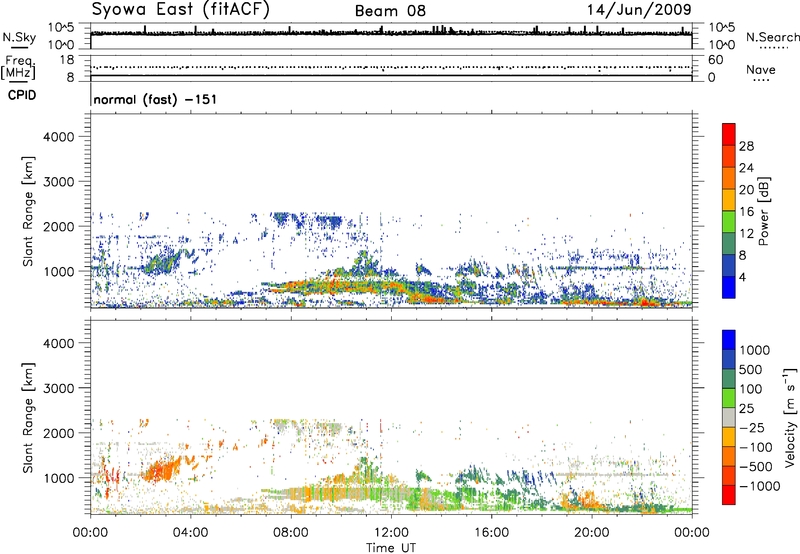Click '4000' tick on the Power panel axis
The height and width of the screenshot is (554, 800).
point(59,137)
